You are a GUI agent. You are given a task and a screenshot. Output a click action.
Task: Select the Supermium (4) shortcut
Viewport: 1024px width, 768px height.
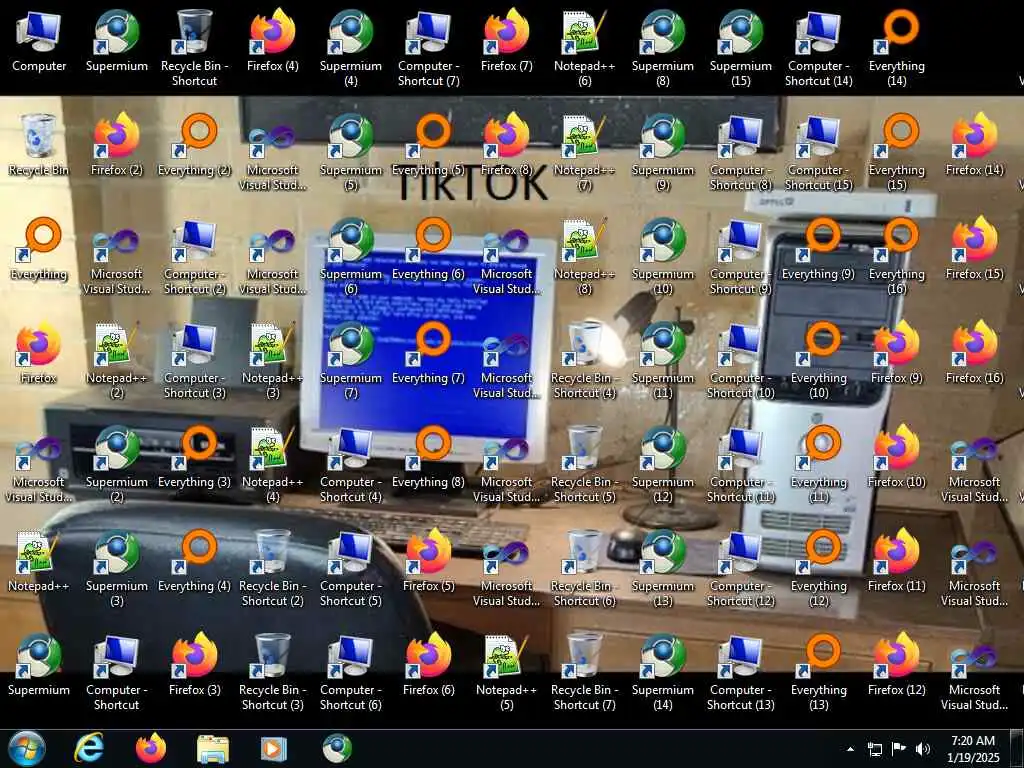(351, 49)
